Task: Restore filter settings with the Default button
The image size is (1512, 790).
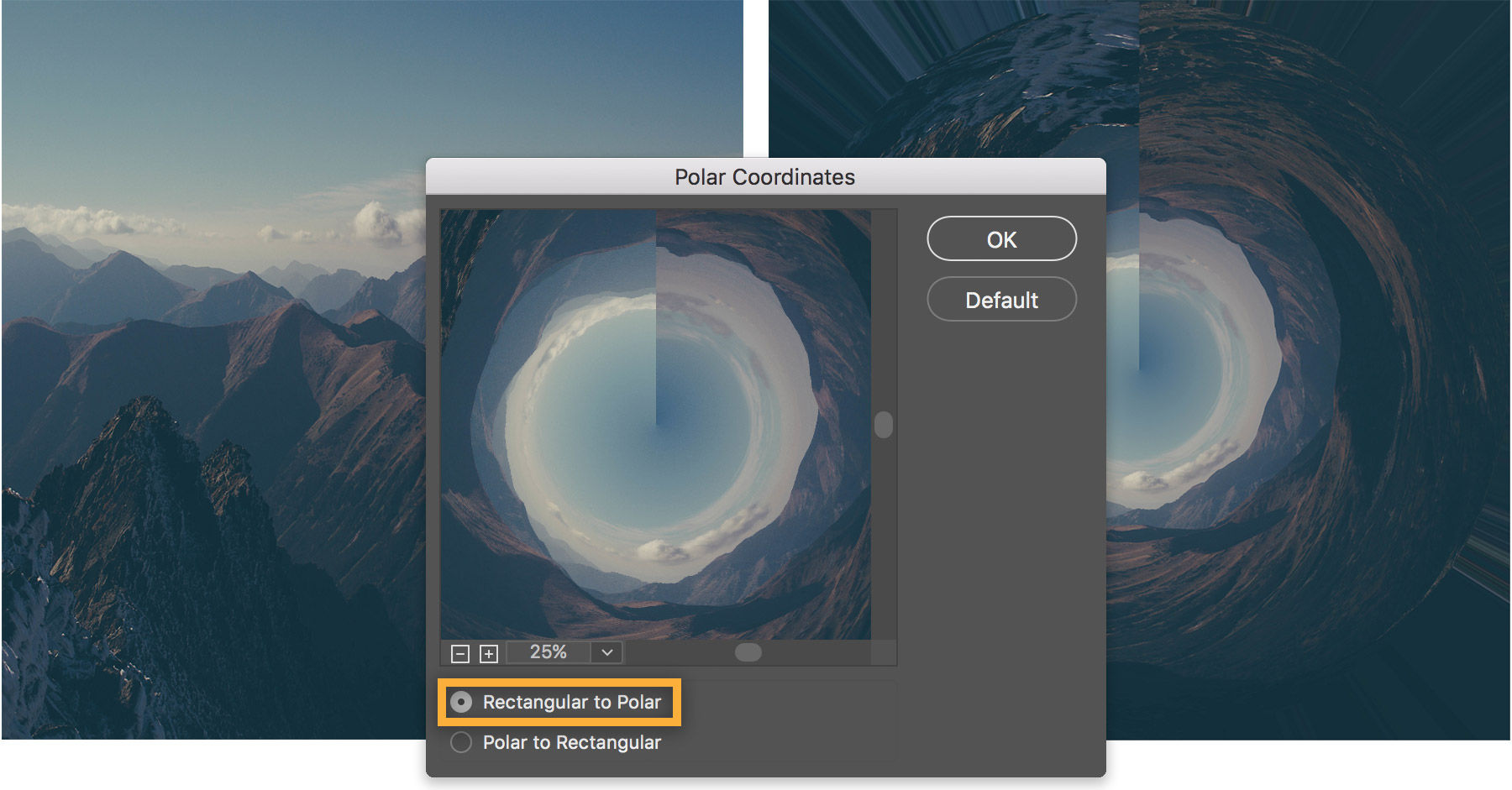Action: (x=1001, y=300)
